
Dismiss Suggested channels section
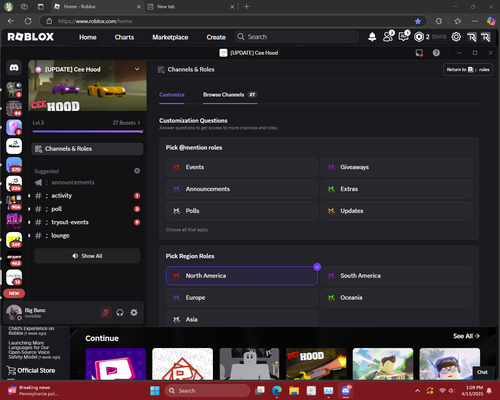pyautogui.click(x=137, y=171)
